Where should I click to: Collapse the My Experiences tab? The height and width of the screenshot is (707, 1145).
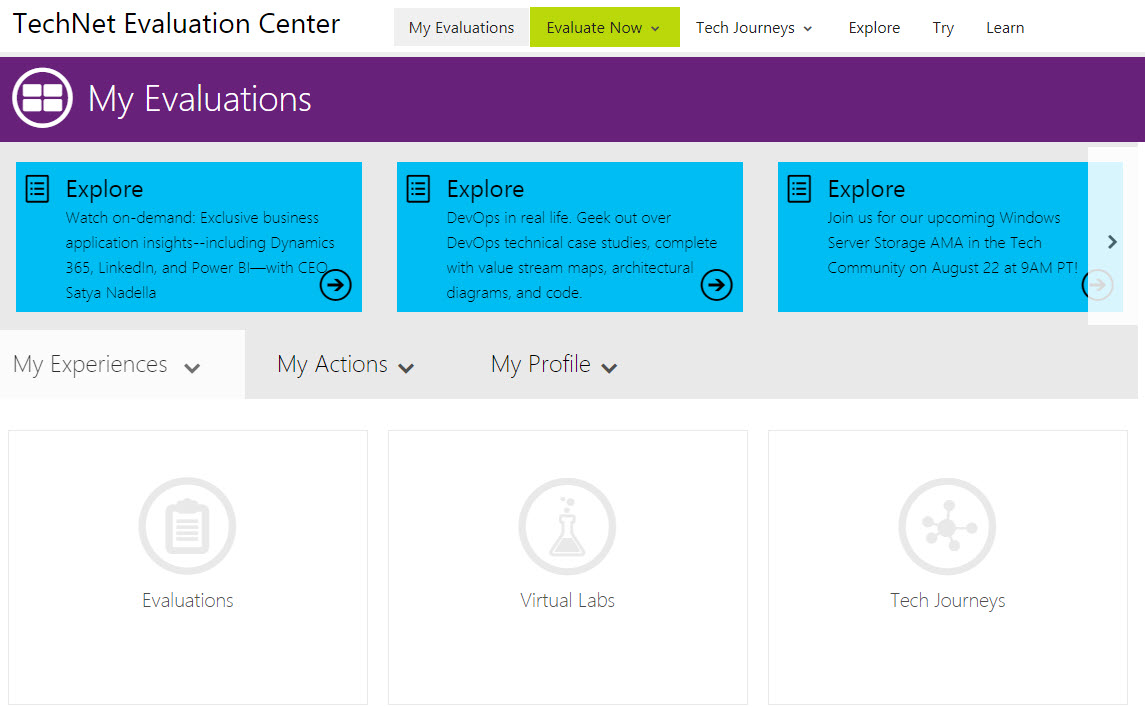pos(107,365)
